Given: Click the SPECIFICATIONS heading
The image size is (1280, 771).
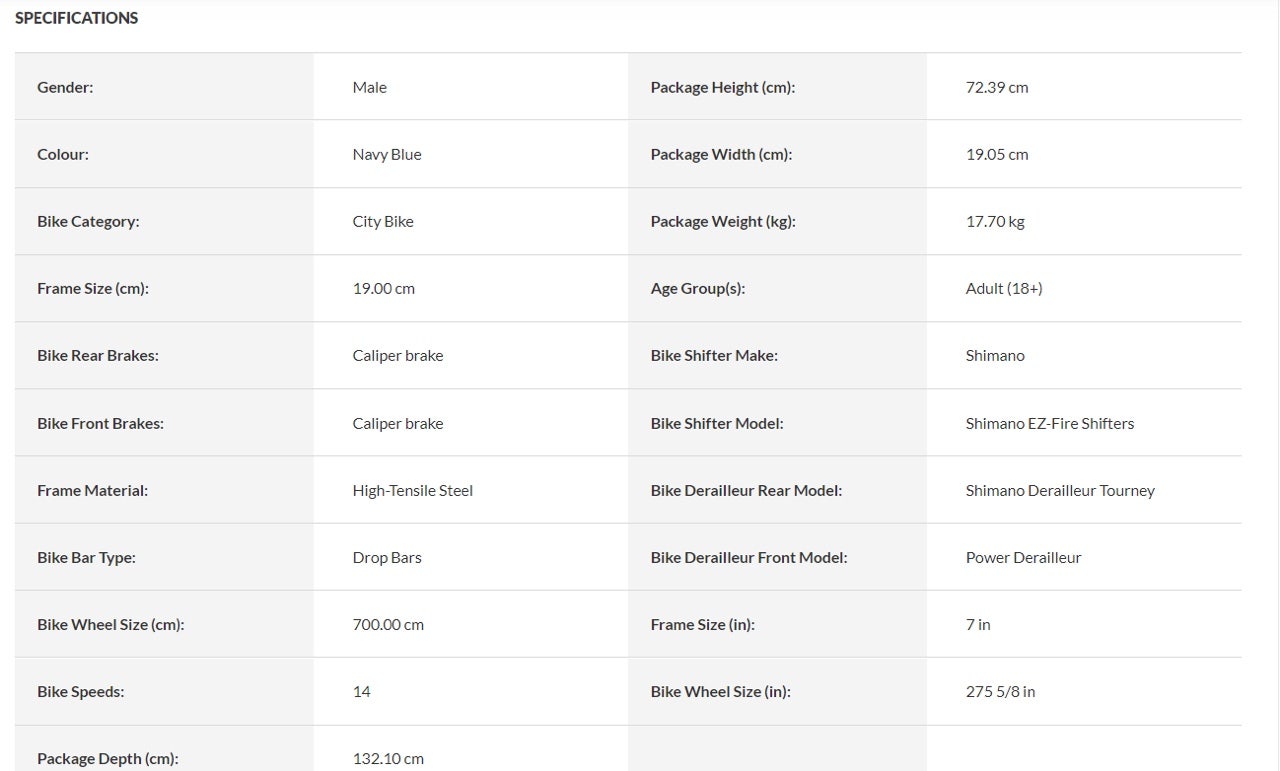Looking at the screenshot, I should point(77,18).
